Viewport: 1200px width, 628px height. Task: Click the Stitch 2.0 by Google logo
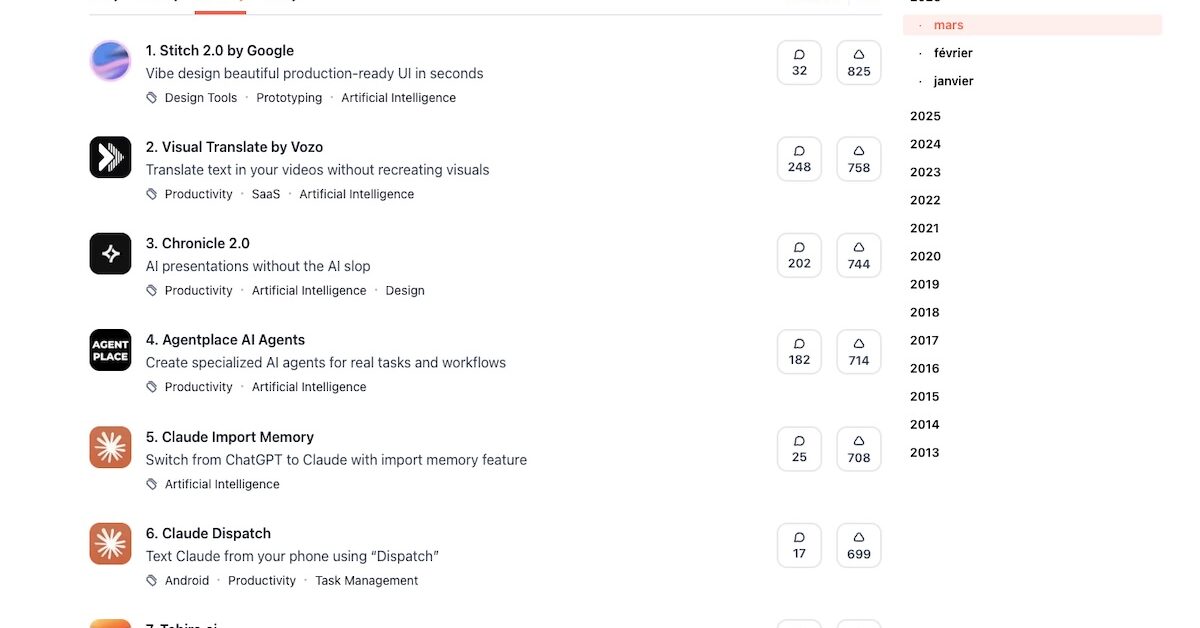110,61
